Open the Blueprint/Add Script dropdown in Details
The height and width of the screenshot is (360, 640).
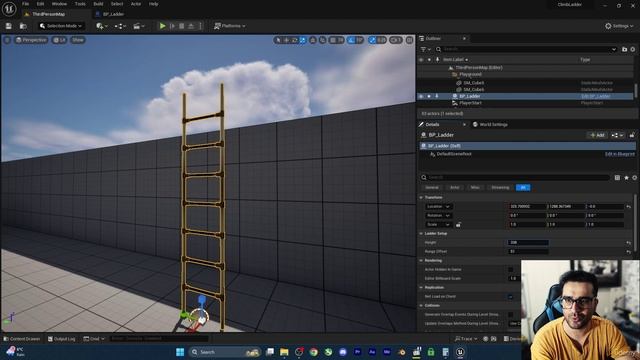[617, 135]
